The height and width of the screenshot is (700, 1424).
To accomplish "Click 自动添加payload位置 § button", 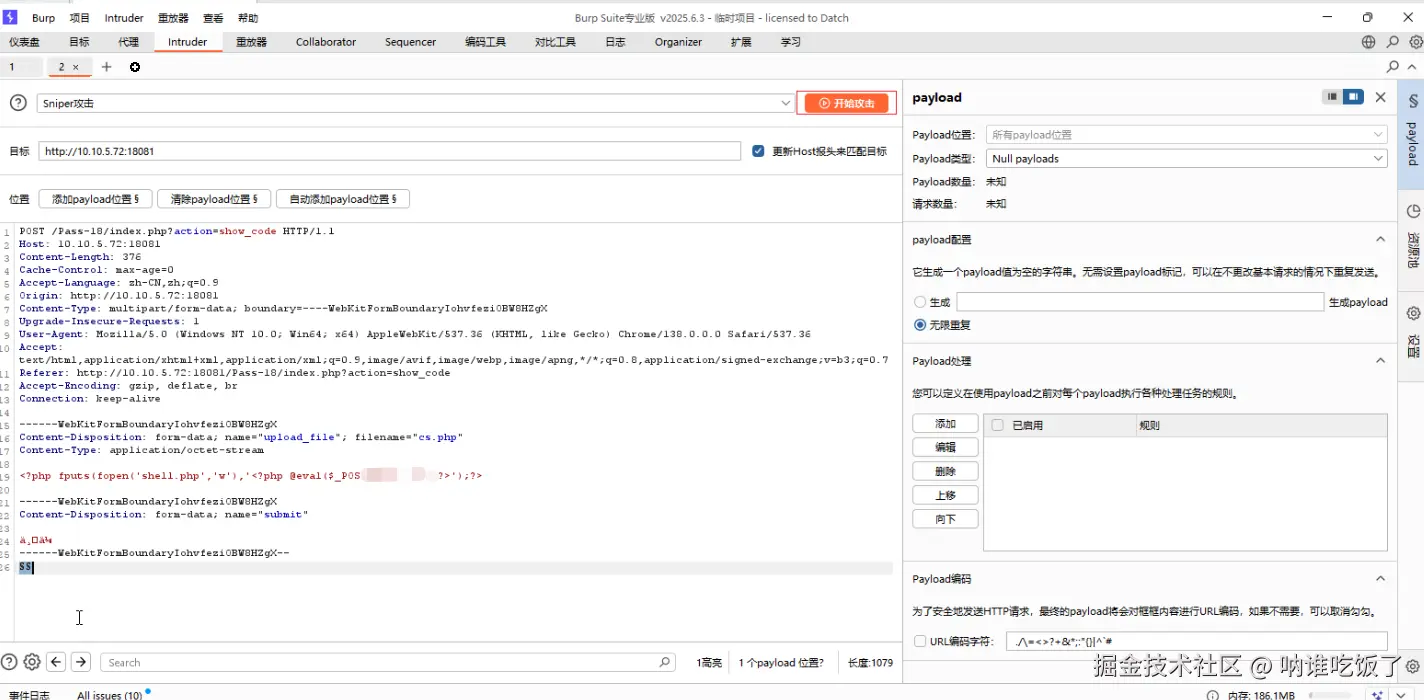I will tap(342, 199).
